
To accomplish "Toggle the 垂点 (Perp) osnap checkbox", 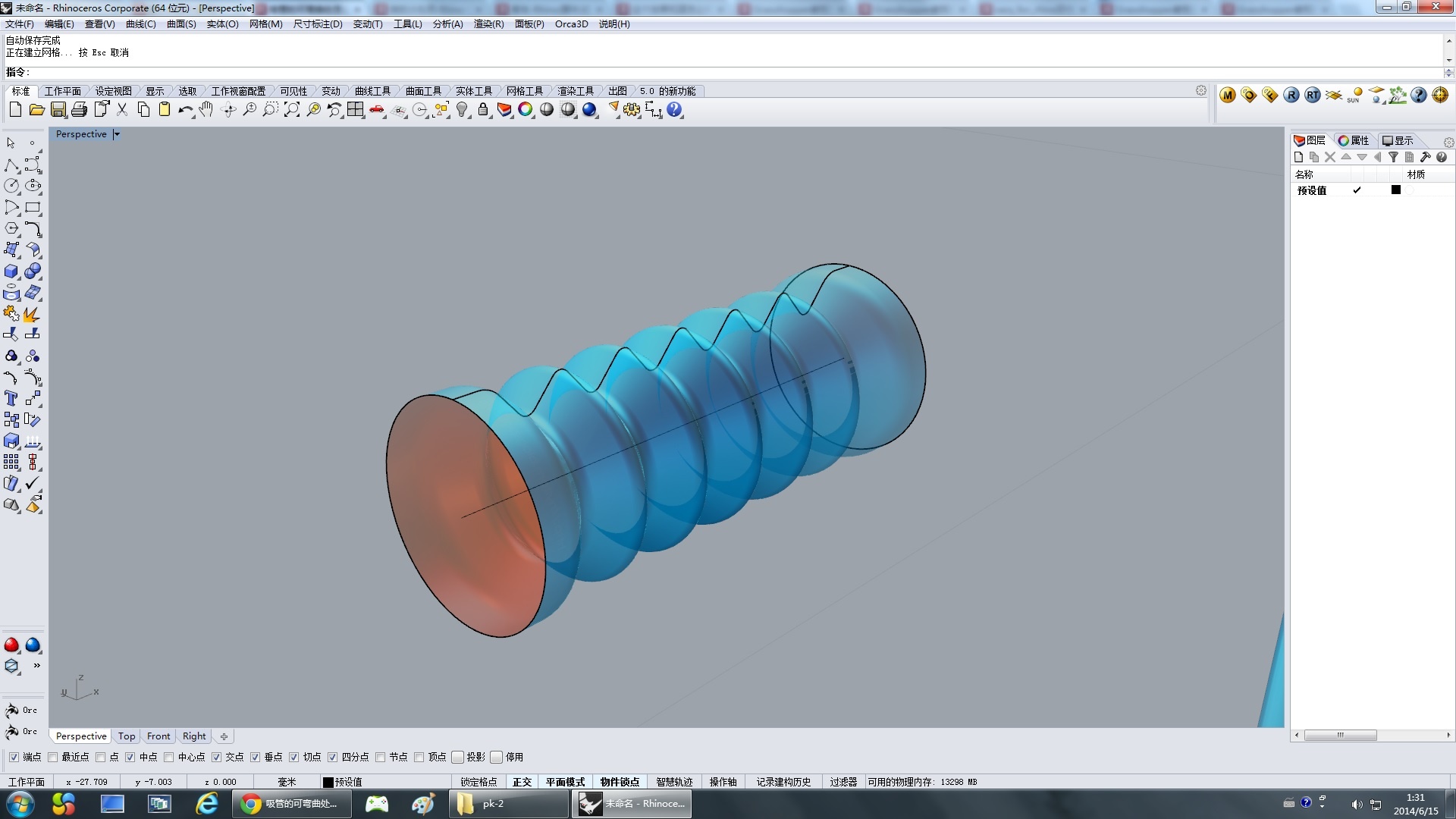I will tap(256, 757).
